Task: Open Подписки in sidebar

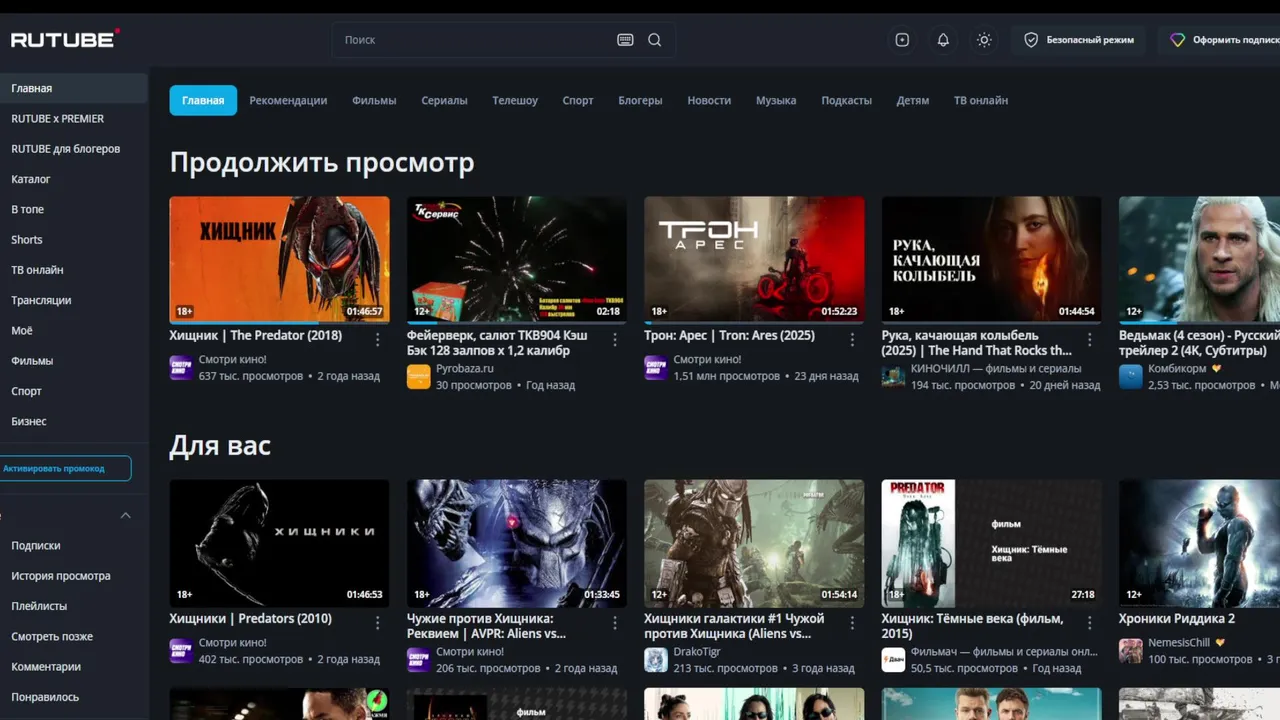Action: (74, 546)
